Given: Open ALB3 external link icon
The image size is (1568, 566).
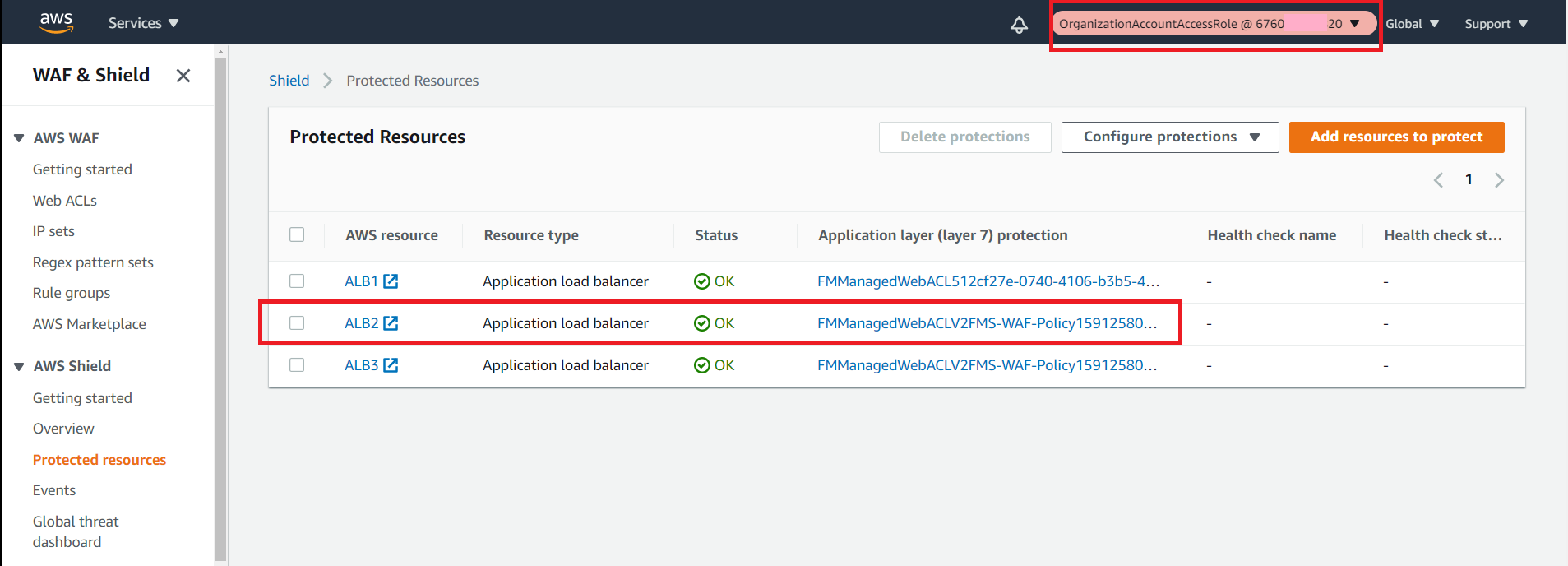Looking at the screenshot, I should tap(391, 365).
